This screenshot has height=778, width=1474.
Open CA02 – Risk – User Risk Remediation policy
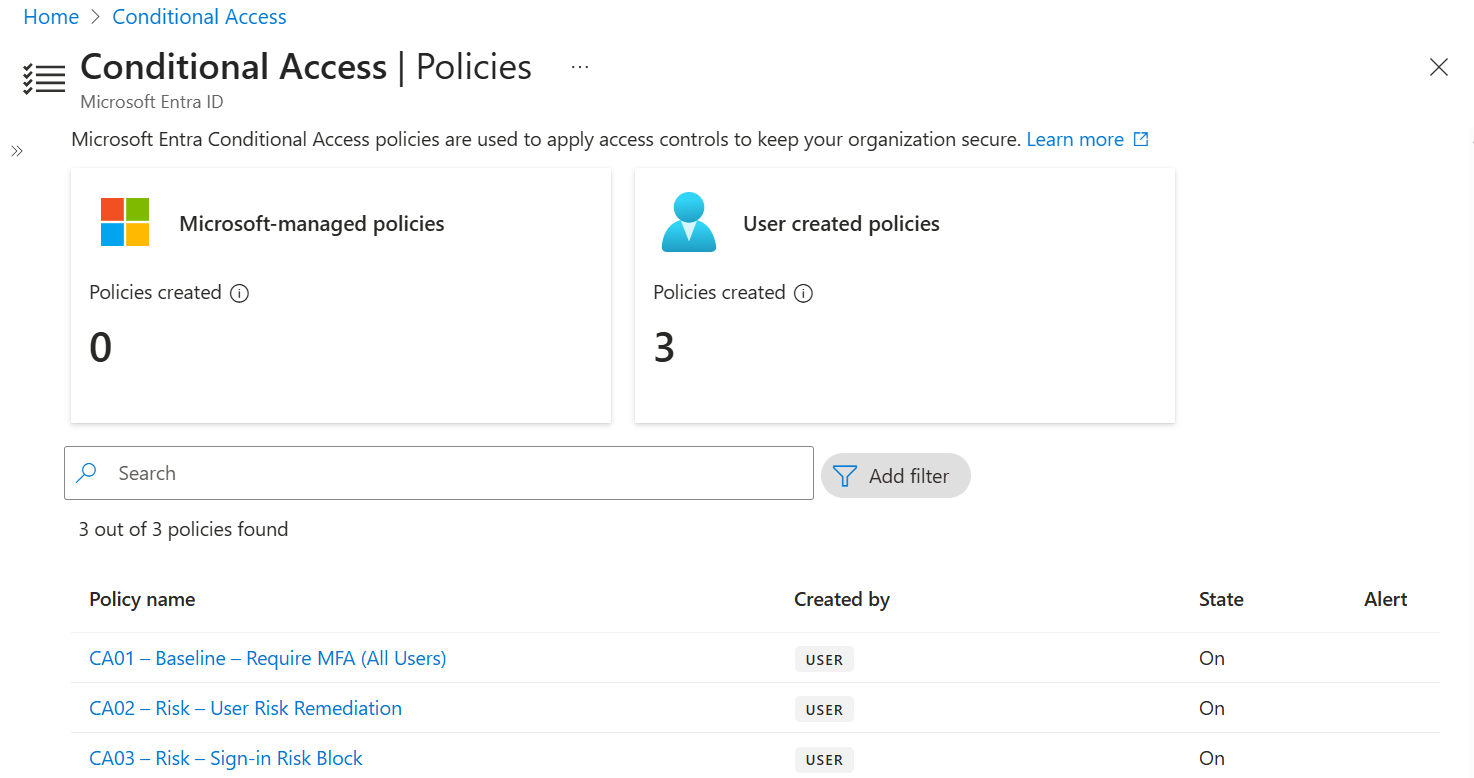(x=245, y=708)
